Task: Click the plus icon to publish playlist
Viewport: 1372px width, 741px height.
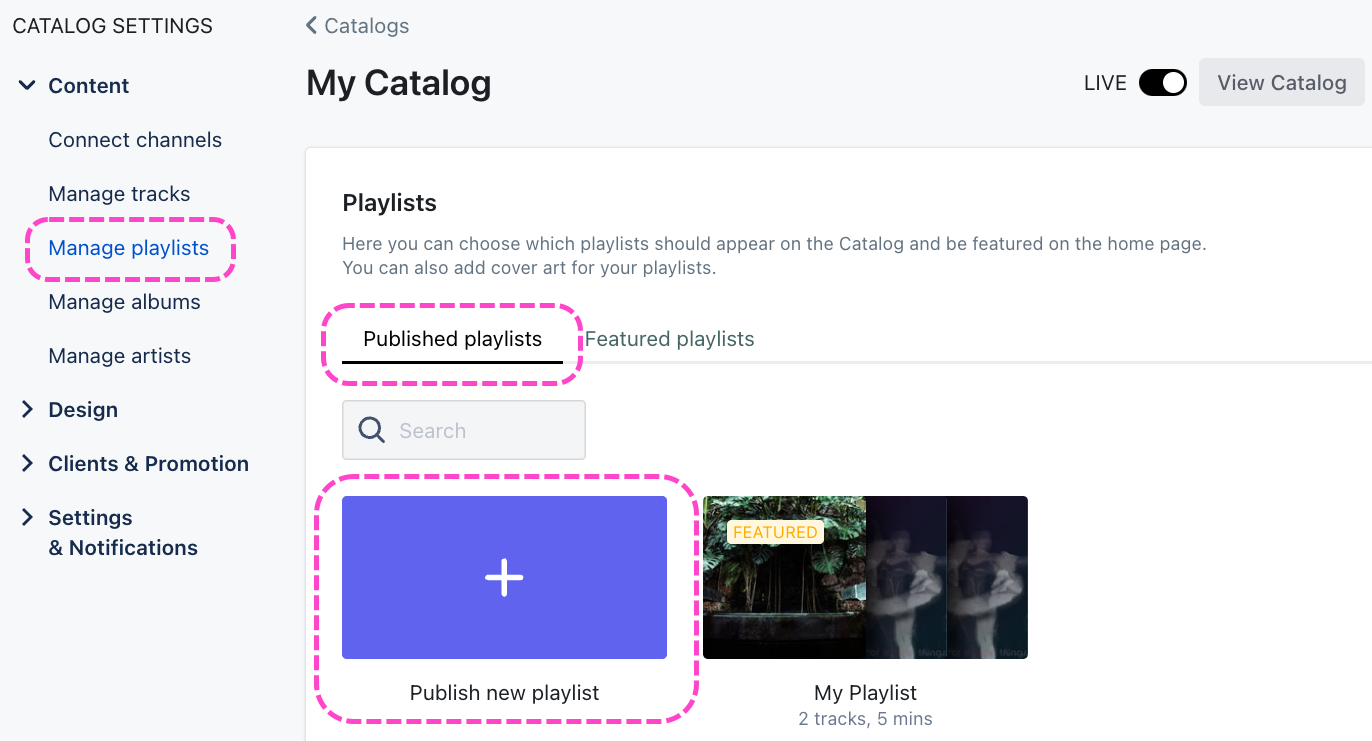Action: 504,578
